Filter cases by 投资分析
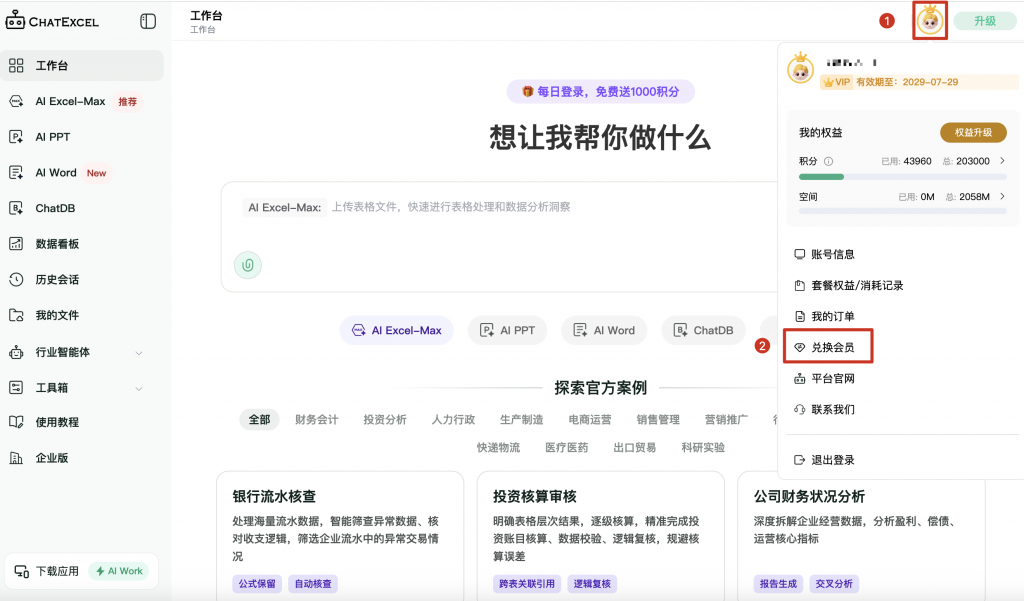This screenshot has height=601, width=1024. tap(385, 419)
